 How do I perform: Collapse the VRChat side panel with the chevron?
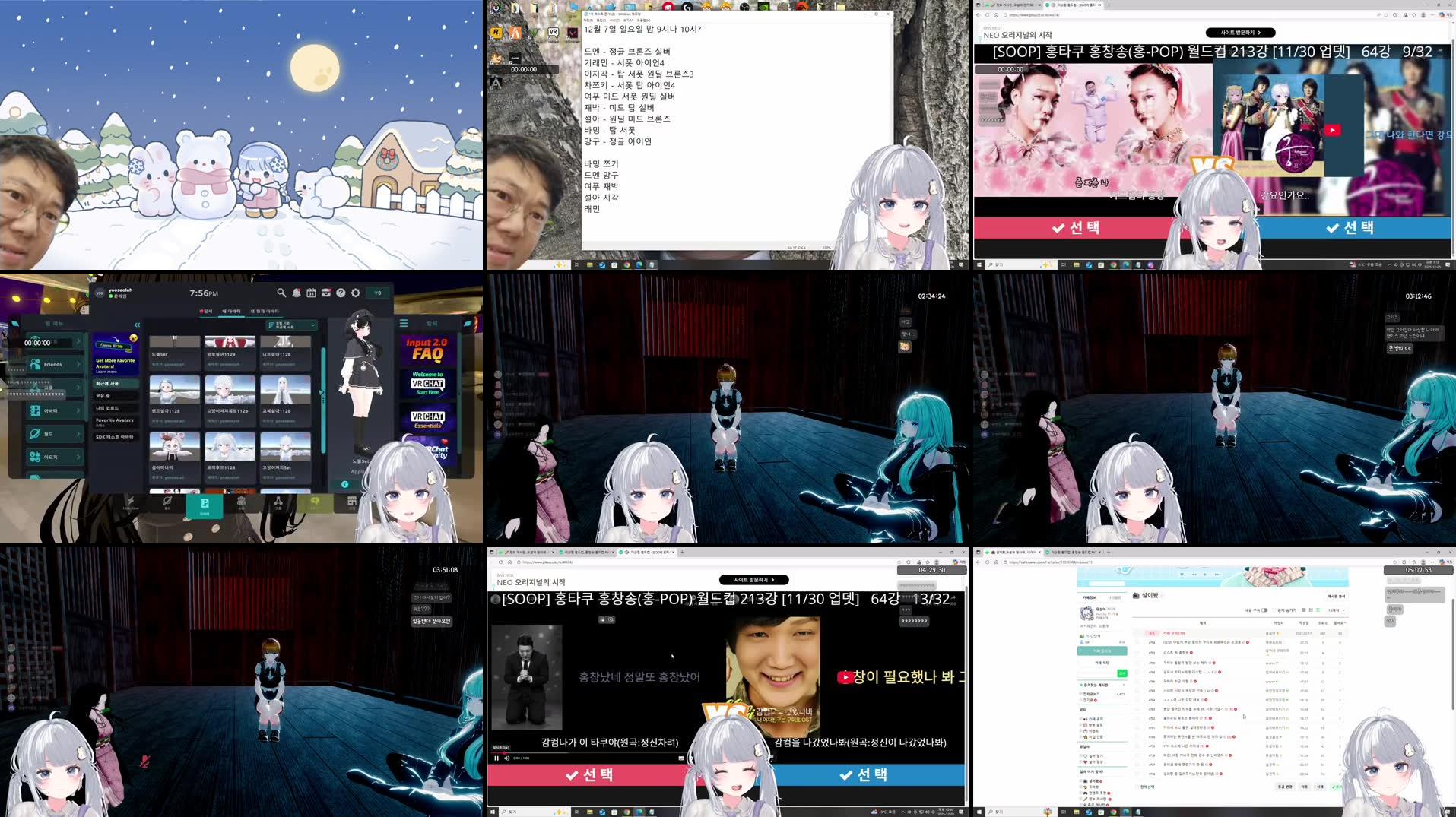pos(137,325)
